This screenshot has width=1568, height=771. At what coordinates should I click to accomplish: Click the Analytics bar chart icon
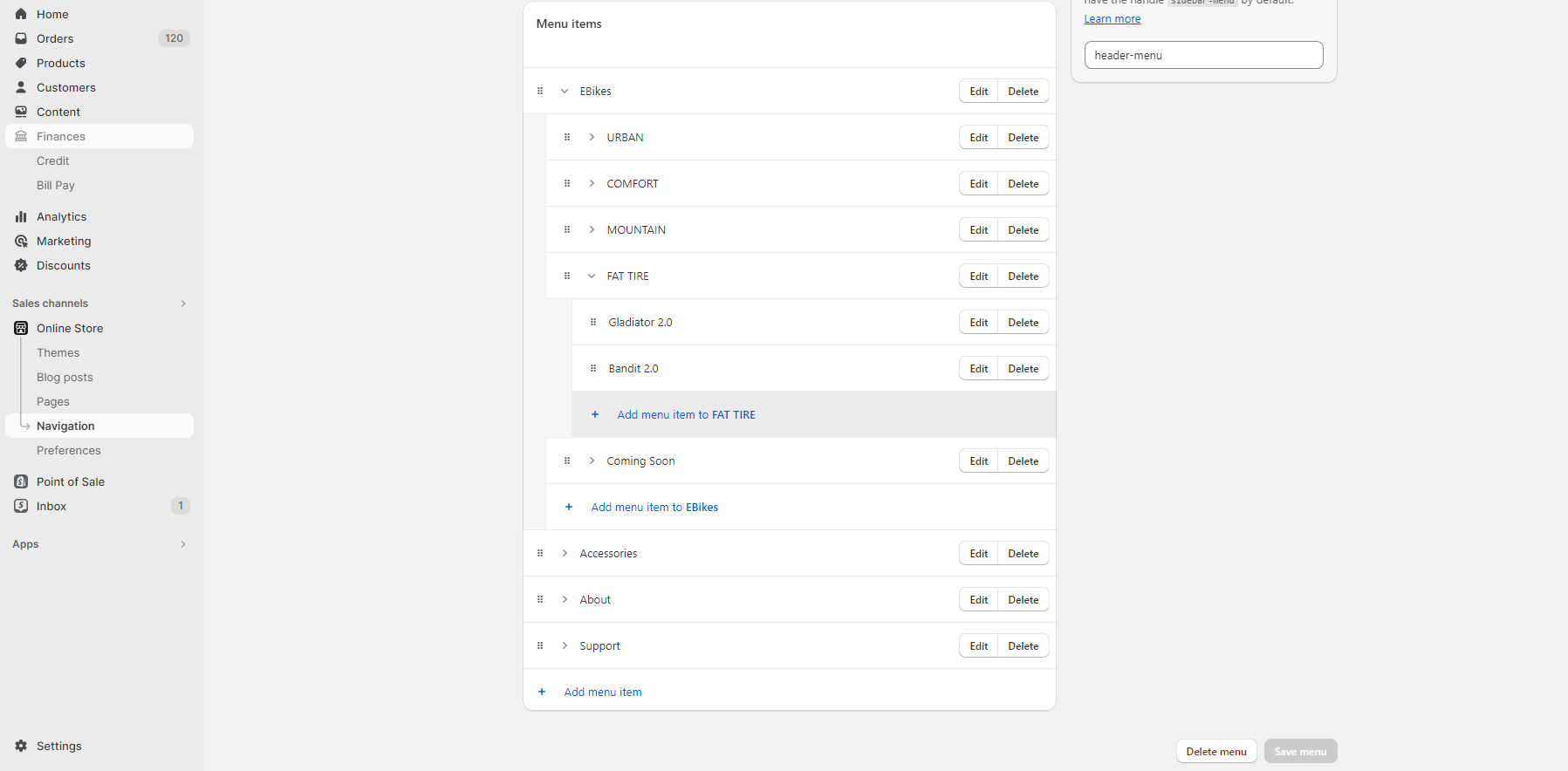[x=21, y=216]
